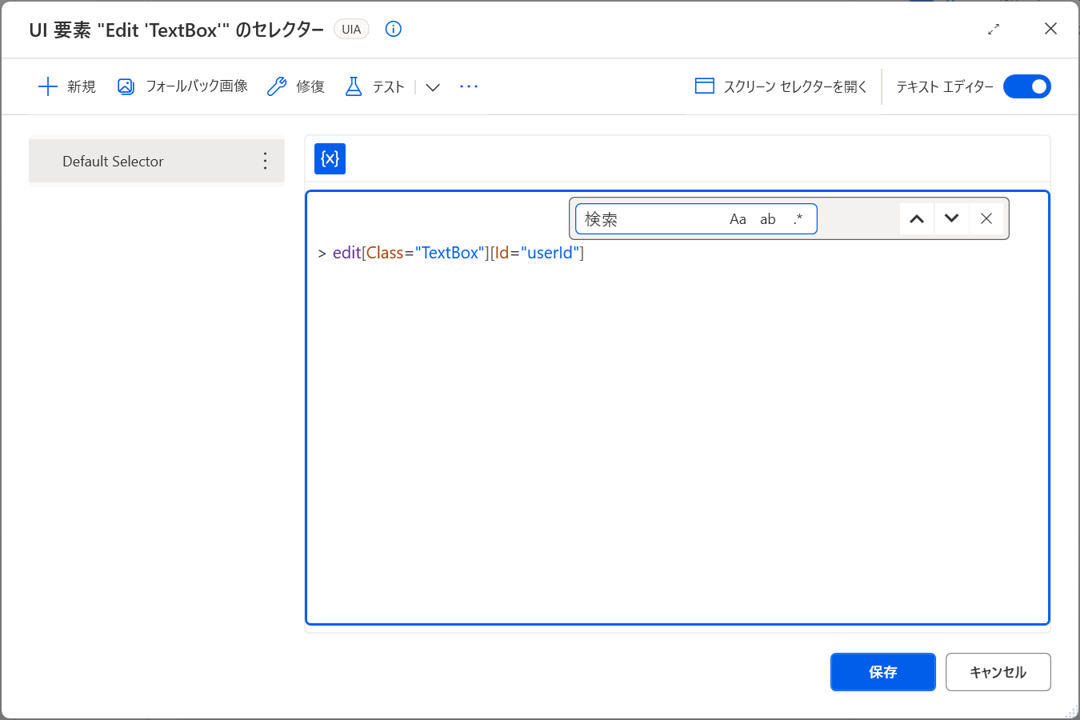Image resolution: width=1080 pixels, height=720 pixels.
Task: Open フォールバック画像 fallback image option
Action: [x=183, y=87]
